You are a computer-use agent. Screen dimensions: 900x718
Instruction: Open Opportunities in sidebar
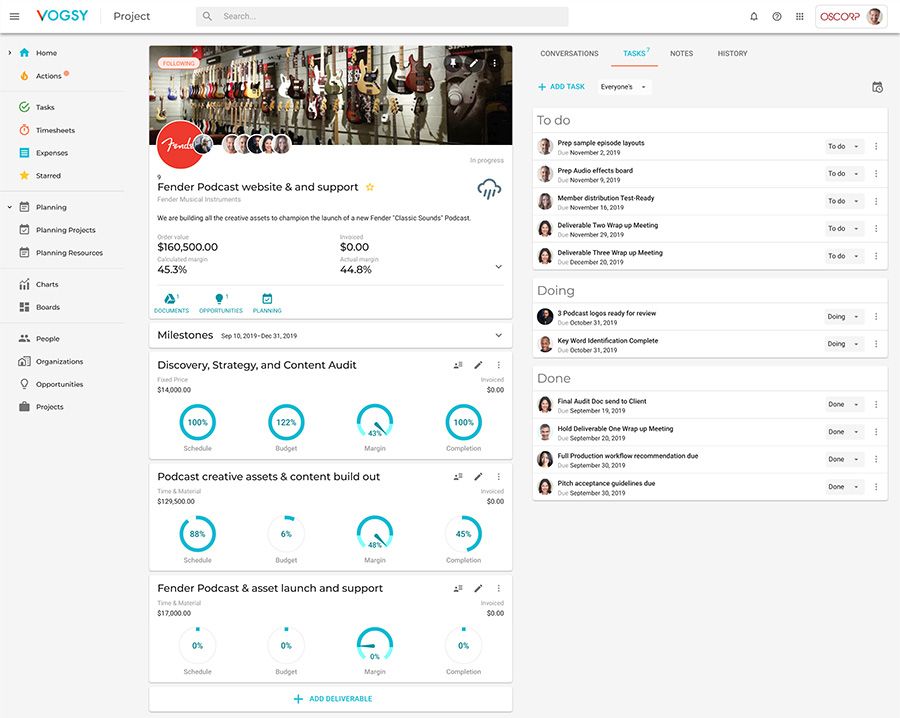59,384
